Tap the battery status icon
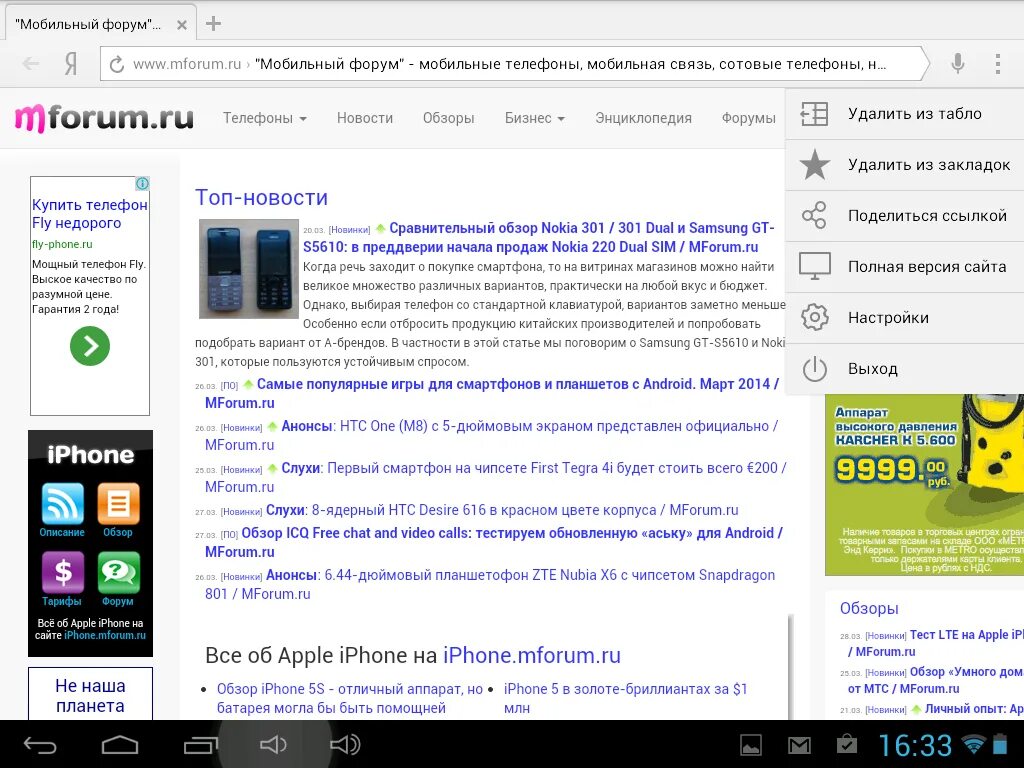1024x768 pixels. (x=1000, y=744)
